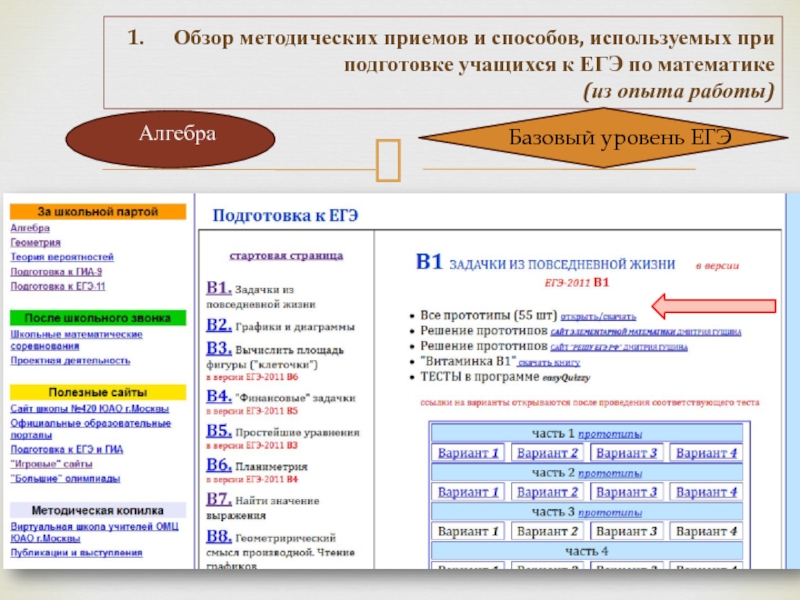Open the "Большие" олимпиады link
800x600 pixels.
[65, 479]
